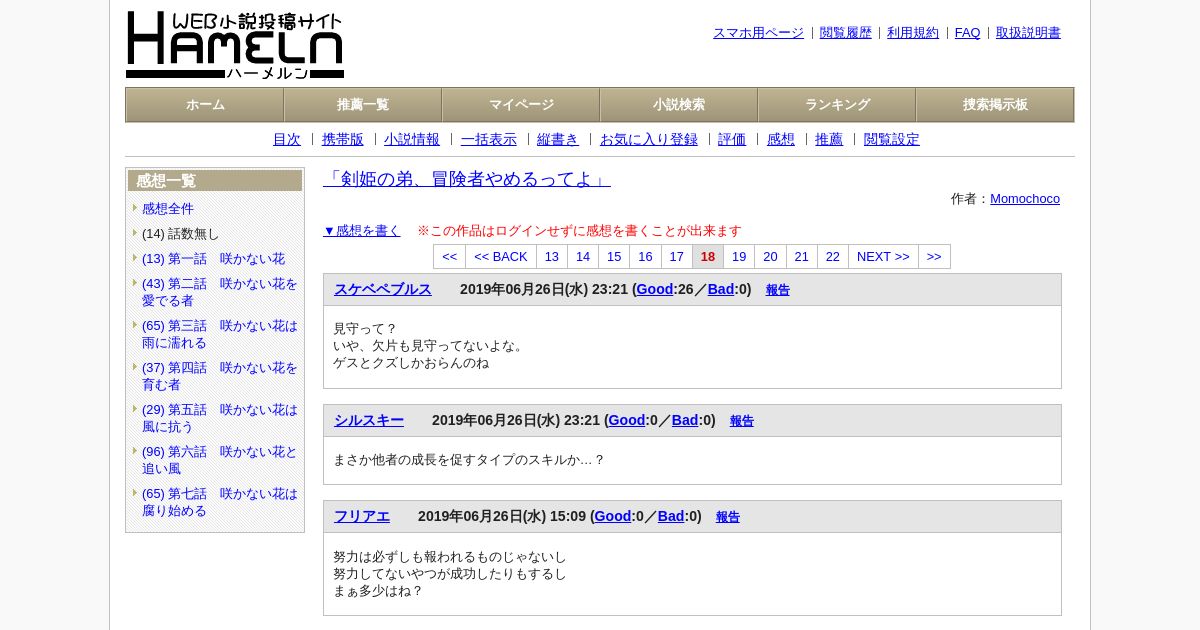Image resolution: width=1200 pixels, height=630 pixels.
Task: Select 第六話 咲かない花と追い風
Action: pyautogui.click(x=220, y=460)
